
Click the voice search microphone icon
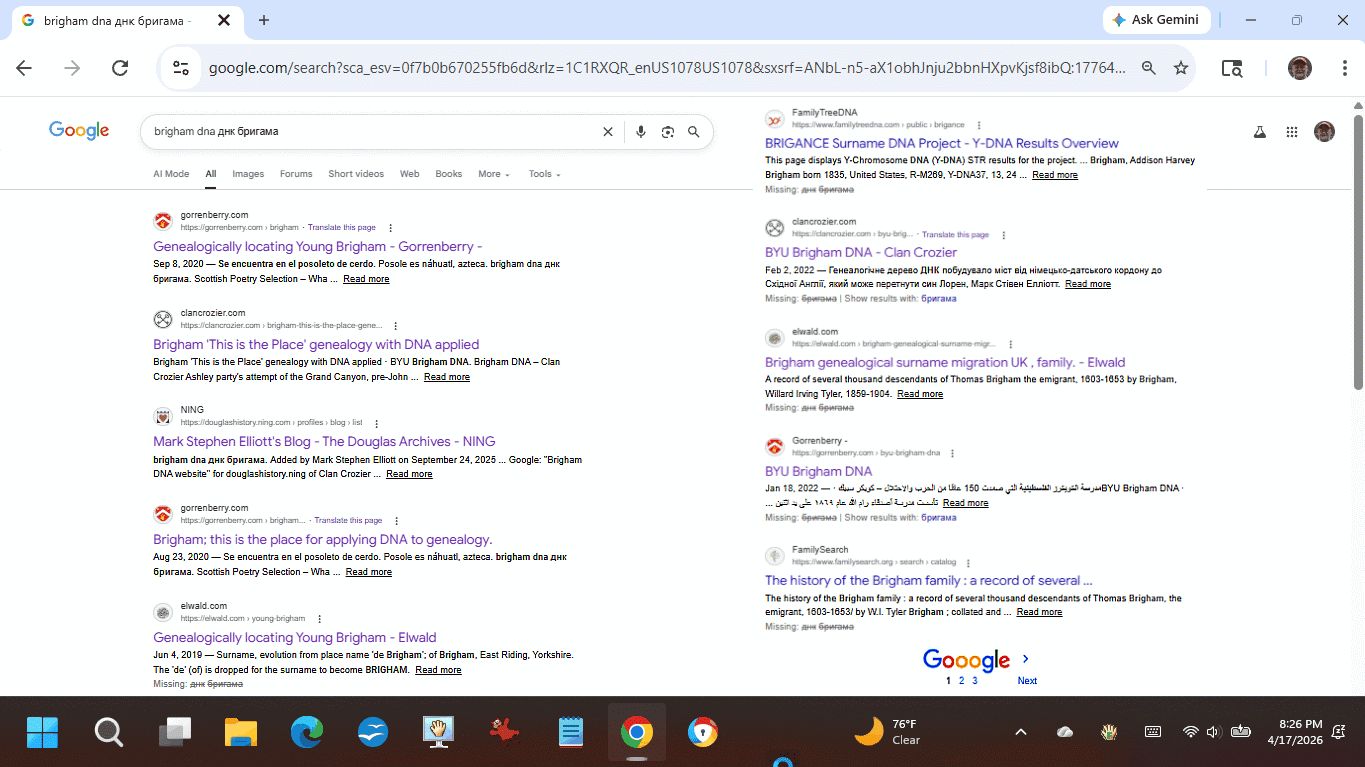(640, 132)
